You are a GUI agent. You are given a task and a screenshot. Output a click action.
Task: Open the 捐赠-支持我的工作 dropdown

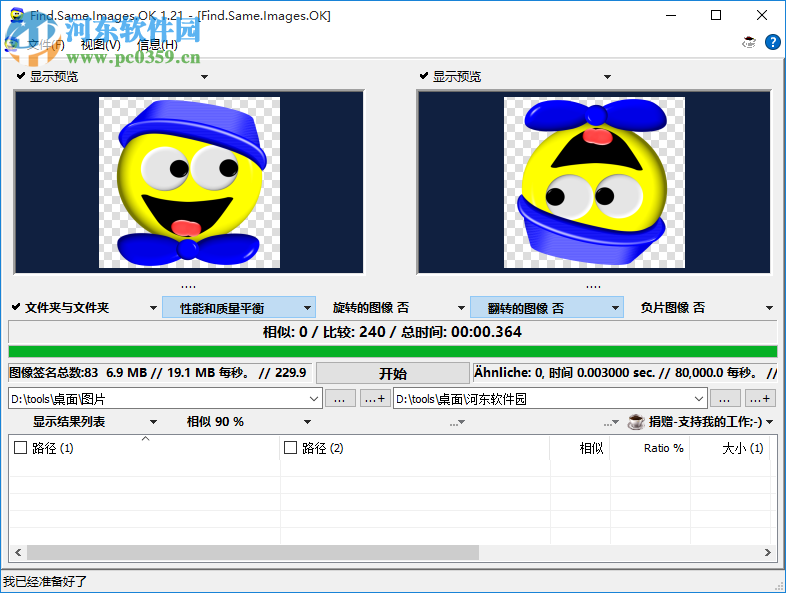point(769,422)
